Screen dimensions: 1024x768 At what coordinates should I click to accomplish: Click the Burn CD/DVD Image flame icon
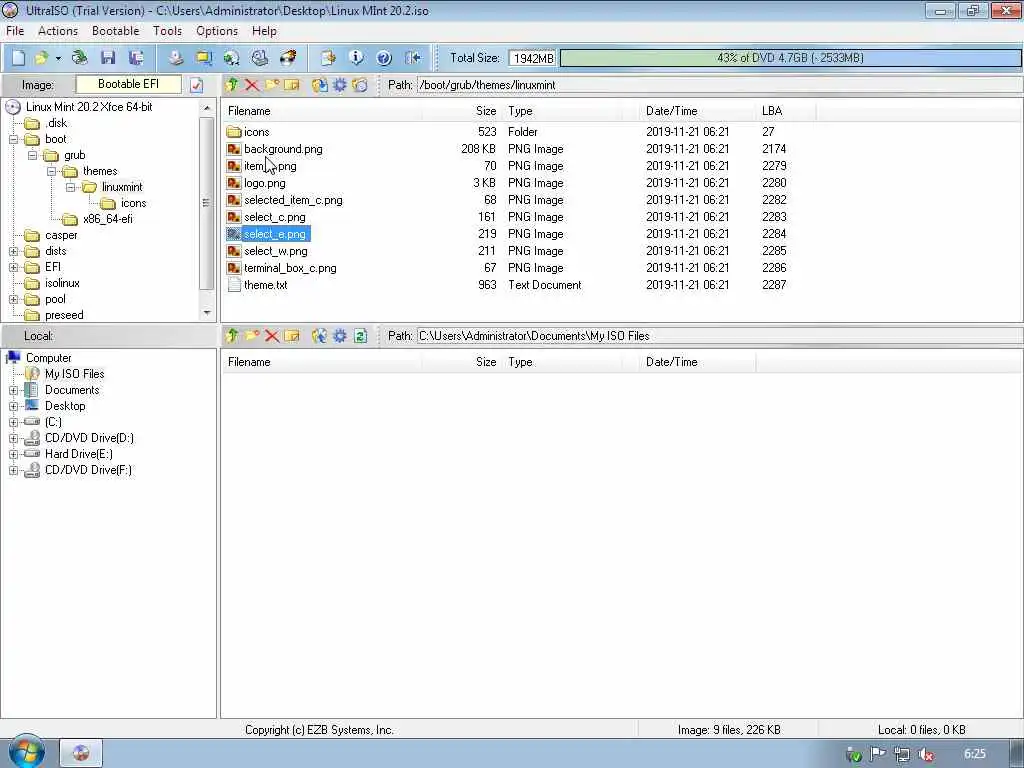(288, 58)
